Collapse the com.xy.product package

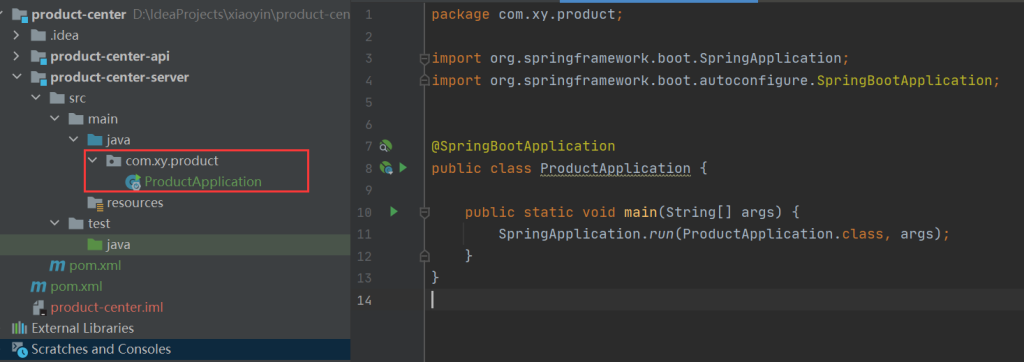(92, 161)
